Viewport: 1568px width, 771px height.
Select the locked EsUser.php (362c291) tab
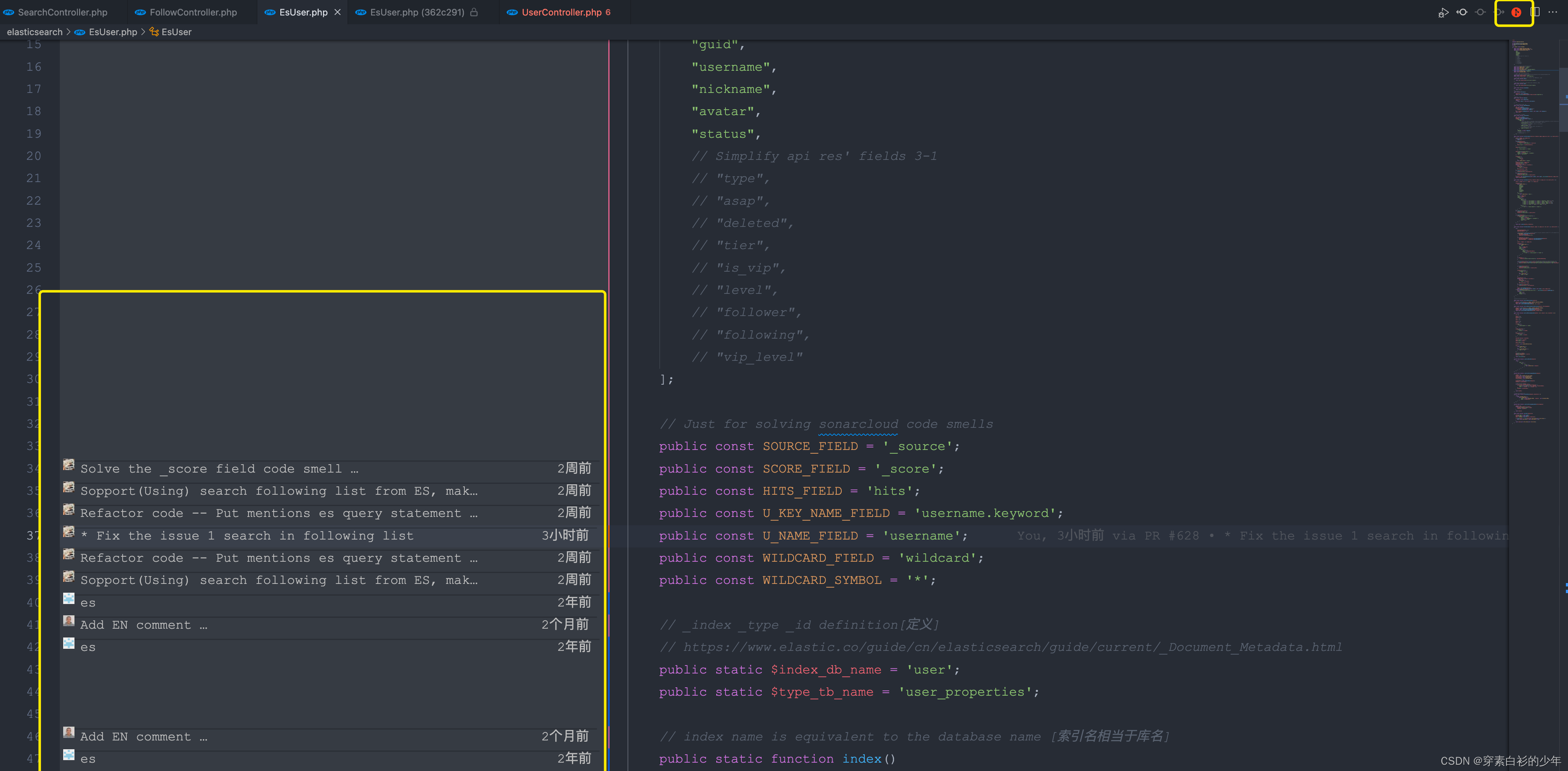coord(417,12)
